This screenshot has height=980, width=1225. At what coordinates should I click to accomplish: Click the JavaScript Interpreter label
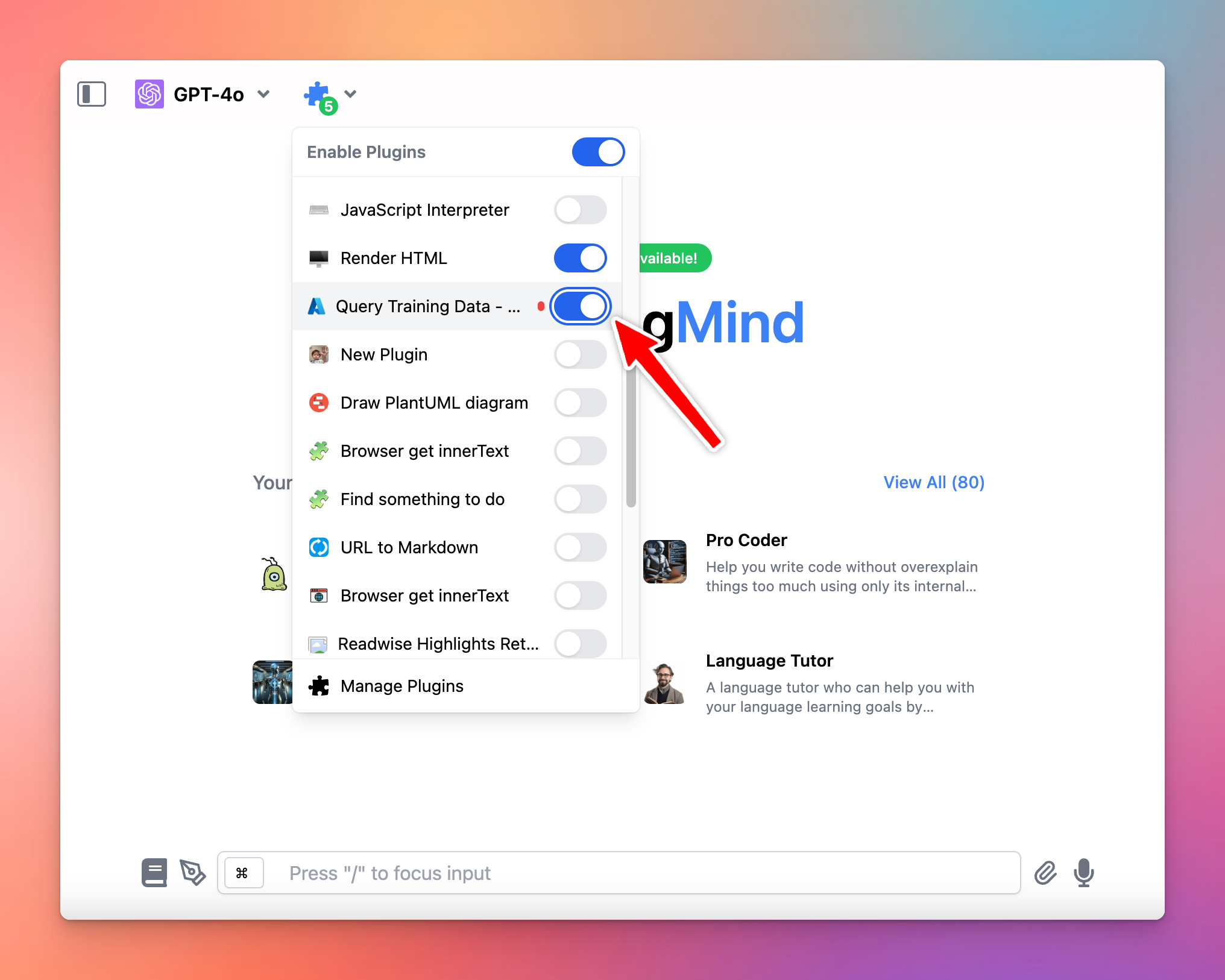[424, 210]
